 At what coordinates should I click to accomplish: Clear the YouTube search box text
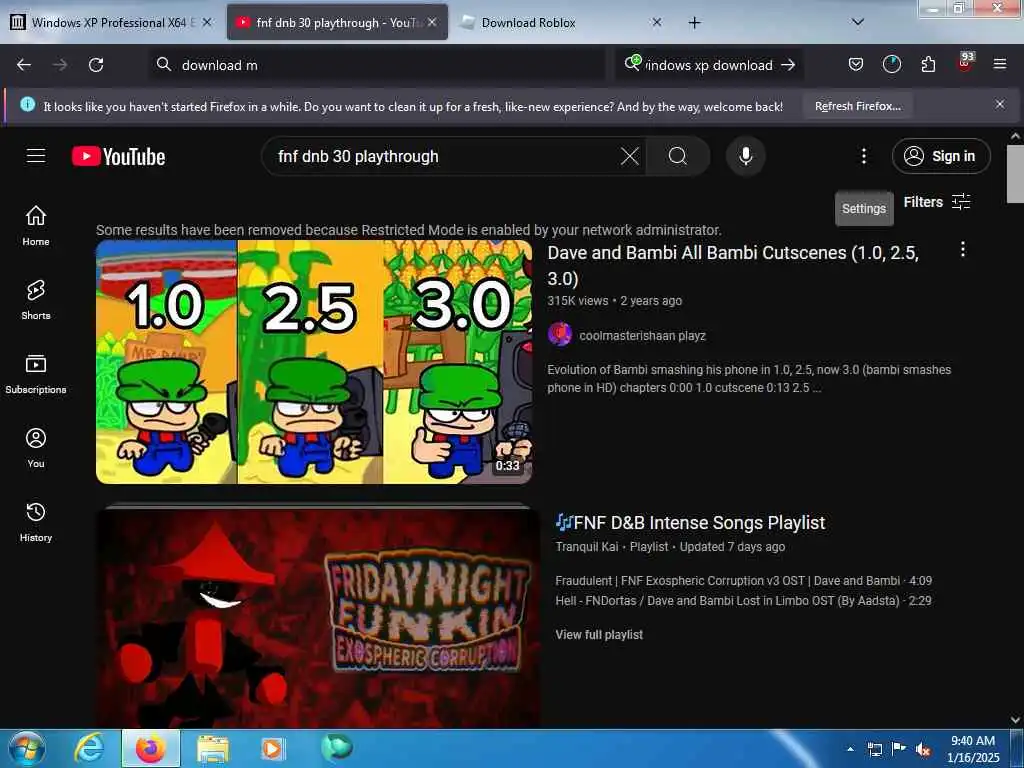(630, 156)
